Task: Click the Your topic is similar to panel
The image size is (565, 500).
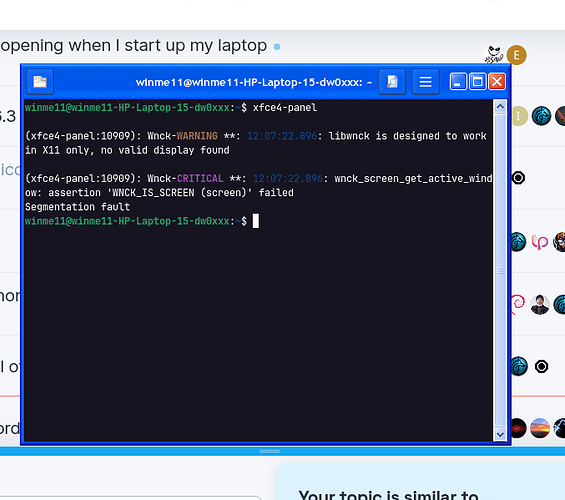Action: [x=420, y=482]
